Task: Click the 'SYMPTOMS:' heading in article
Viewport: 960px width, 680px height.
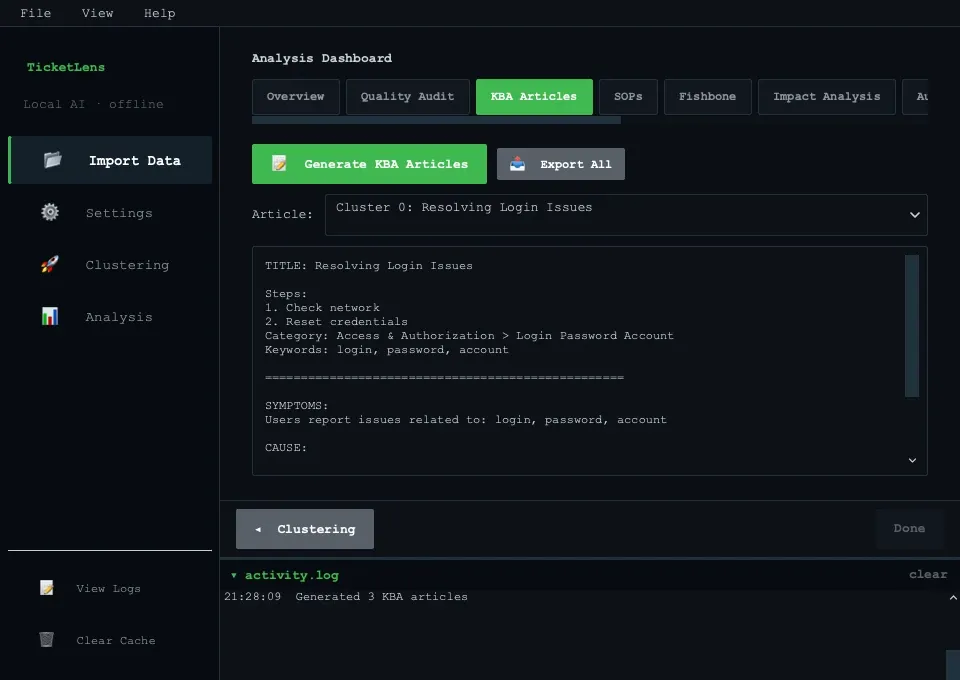Action: (296, 405)
